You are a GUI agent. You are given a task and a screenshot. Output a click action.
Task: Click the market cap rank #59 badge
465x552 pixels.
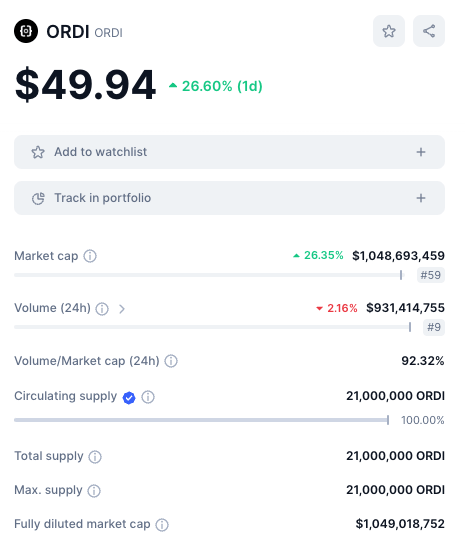click(x=431, y=275)
